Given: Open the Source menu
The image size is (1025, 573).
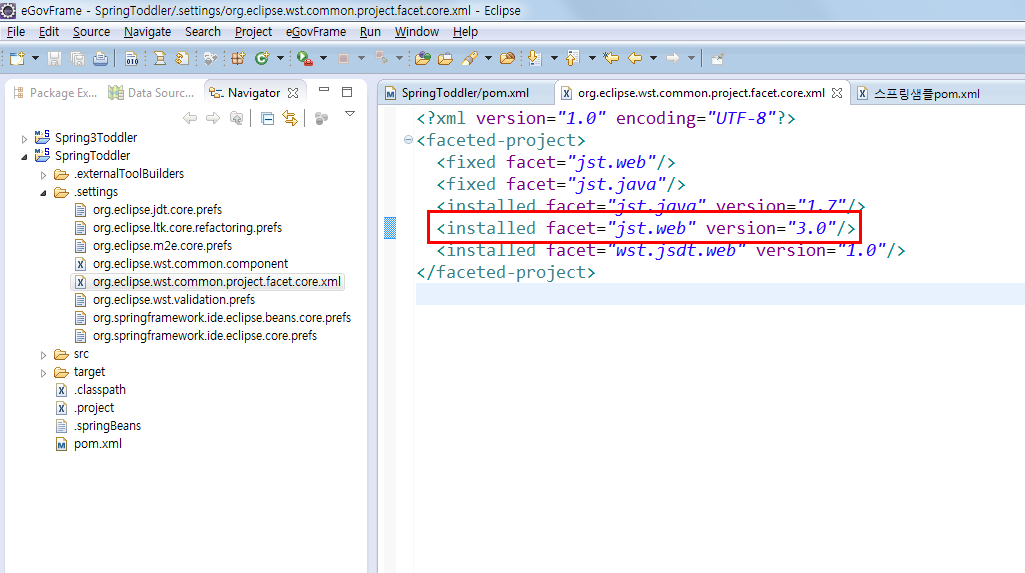Looking at the screenshot, I should [x=92, y=31].
